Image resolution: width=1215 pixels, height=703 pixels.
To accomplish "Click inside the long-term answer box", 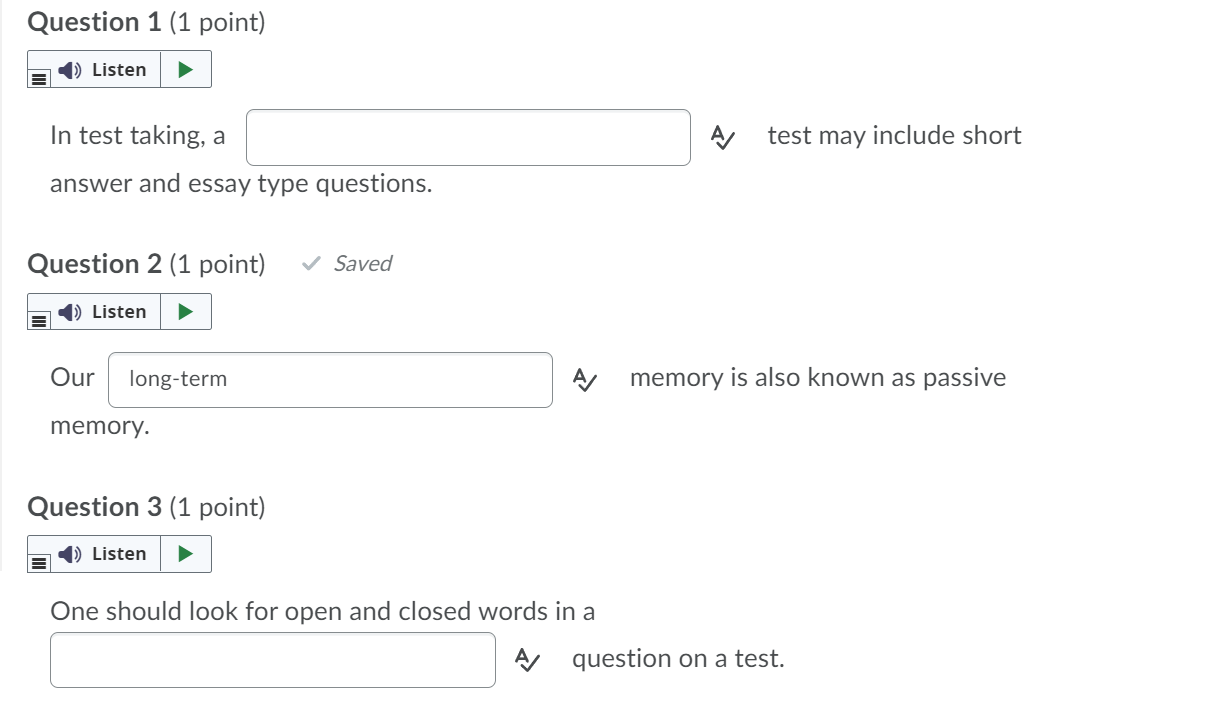I will point(330,380).
